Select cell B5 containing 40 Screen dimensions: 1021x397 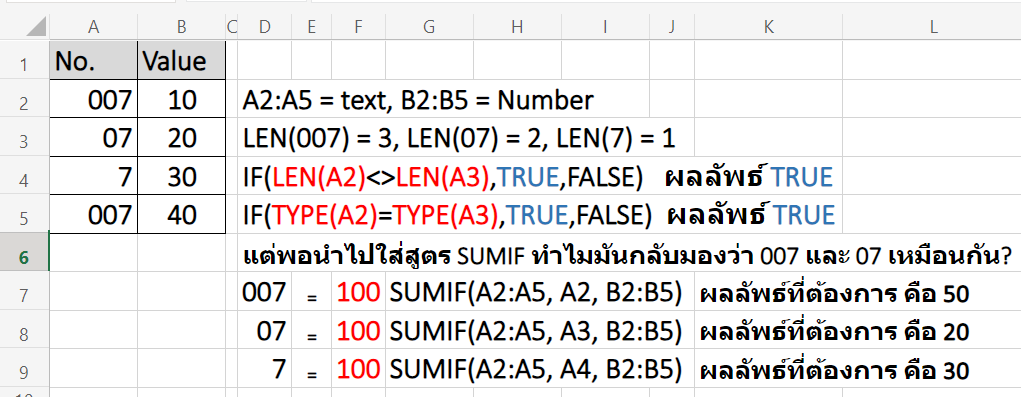click(x=182, y=214)
